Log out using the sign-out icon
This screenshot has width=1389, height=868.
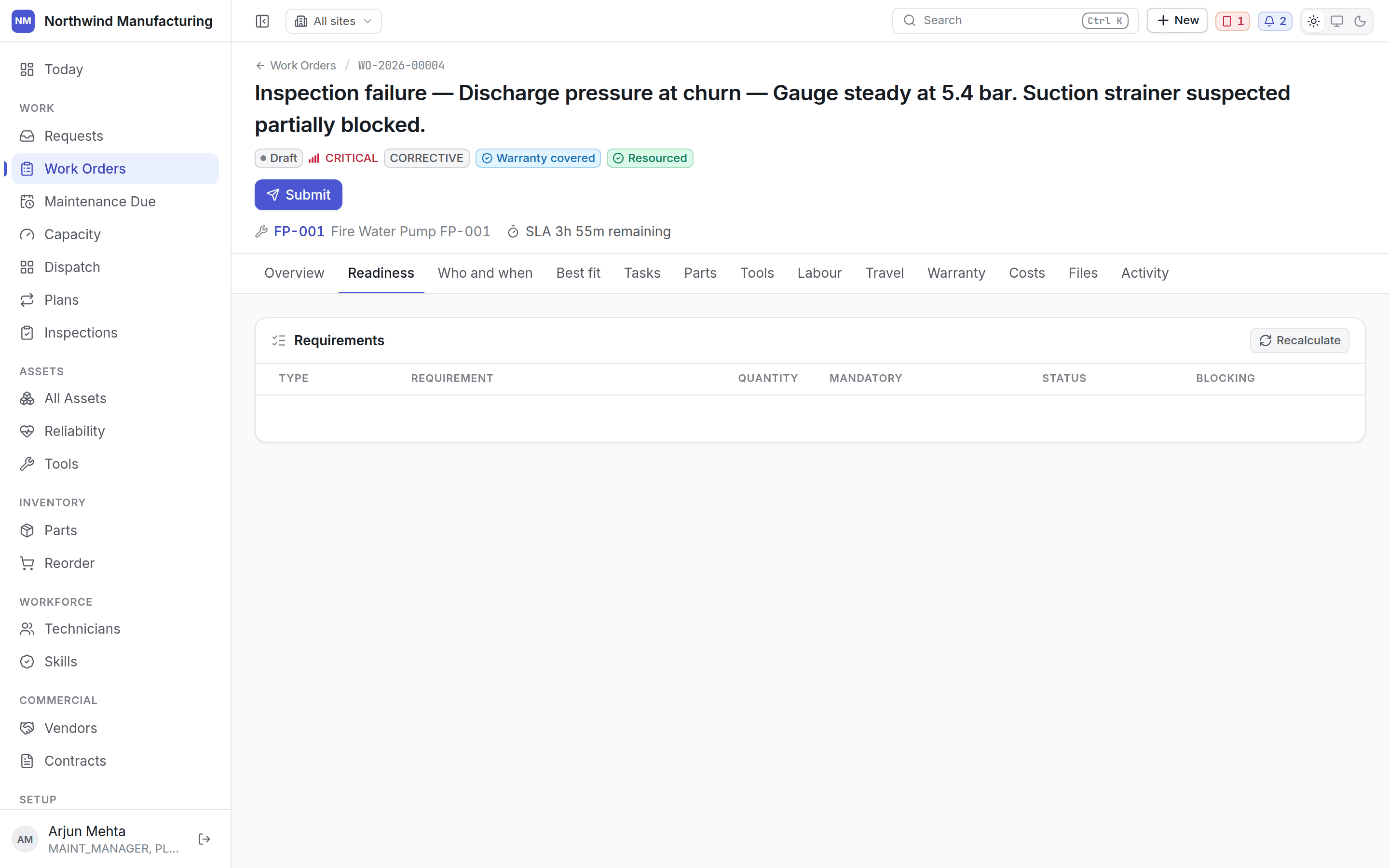[x=204, y=839]
